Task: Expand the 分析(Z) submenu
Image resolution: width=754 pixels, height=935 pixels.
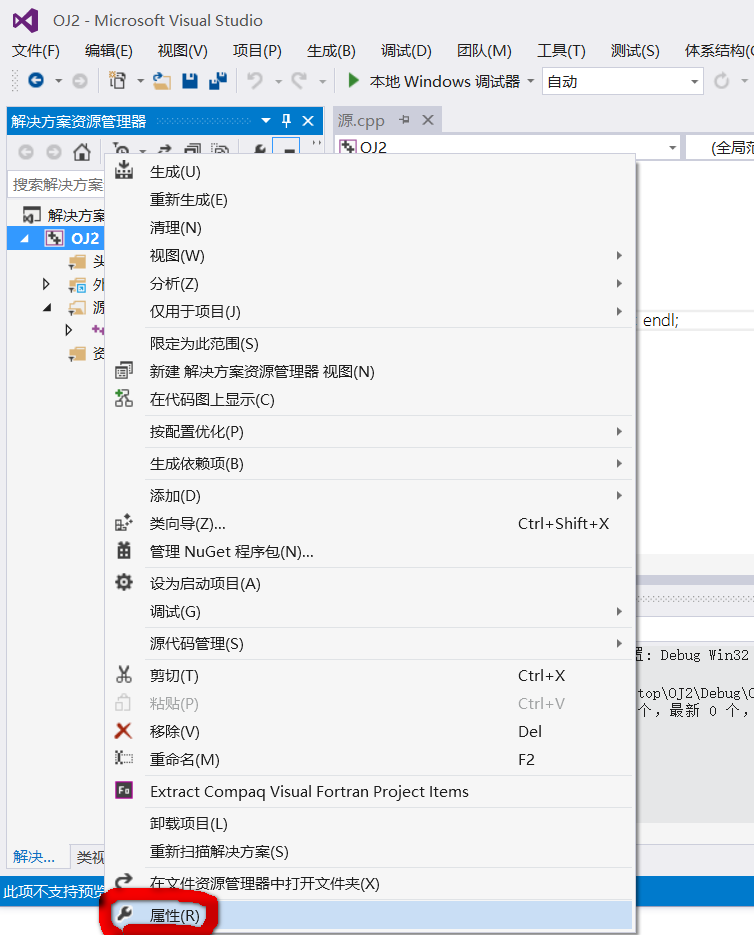Action: (369, 284)
